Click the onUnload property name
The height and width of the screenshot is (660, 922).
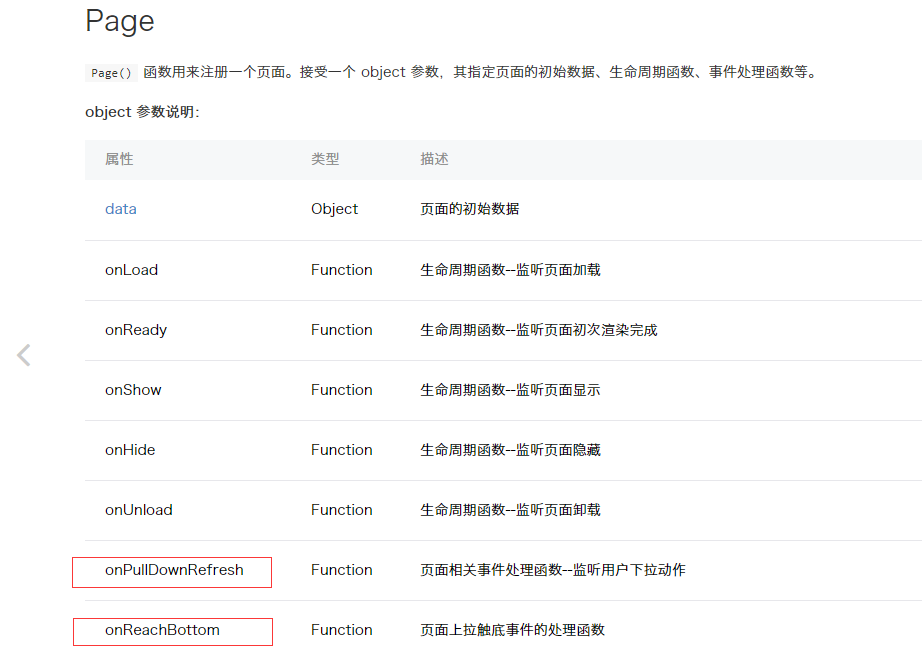point(138,510)
